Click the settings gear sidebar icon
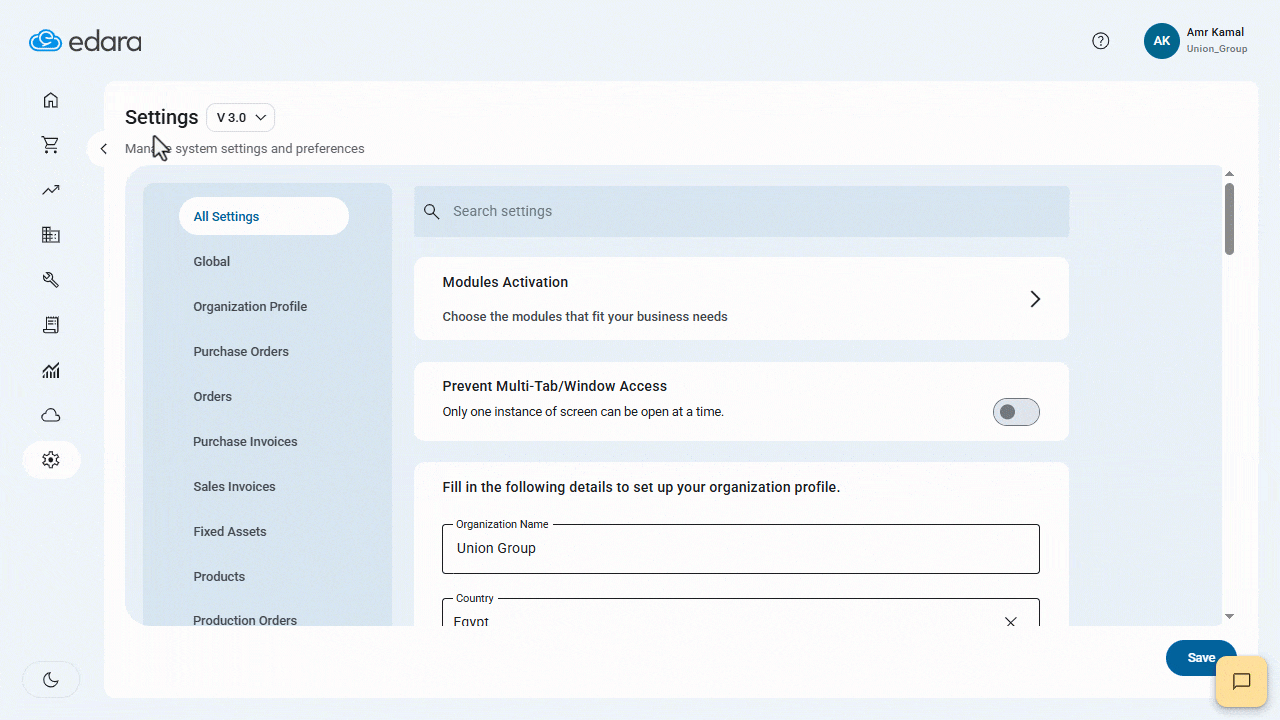 (x=51, y=460)
